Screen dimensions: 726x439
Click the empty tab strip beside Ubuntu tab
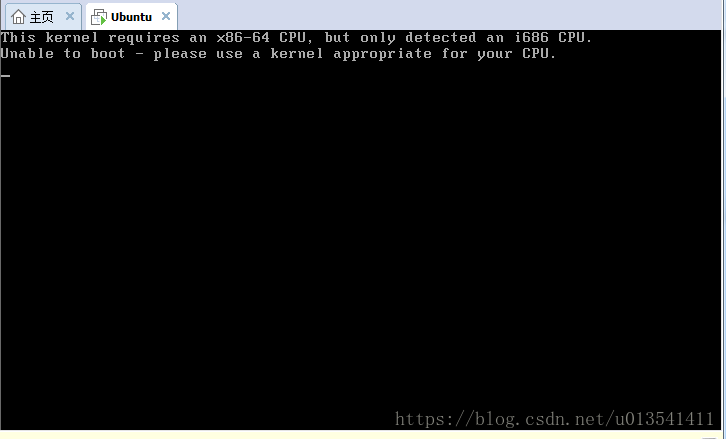(x=449, y=16)
